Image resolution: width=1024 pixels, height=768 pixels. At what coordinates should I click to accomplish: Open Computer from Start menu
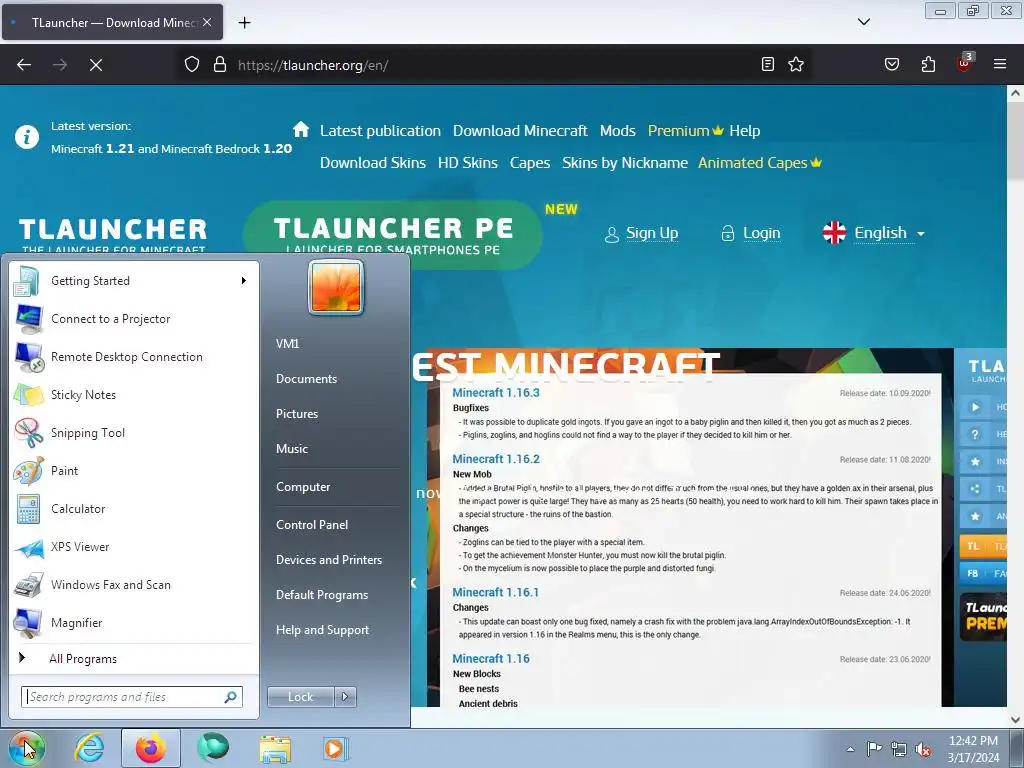tap(303, 487)
